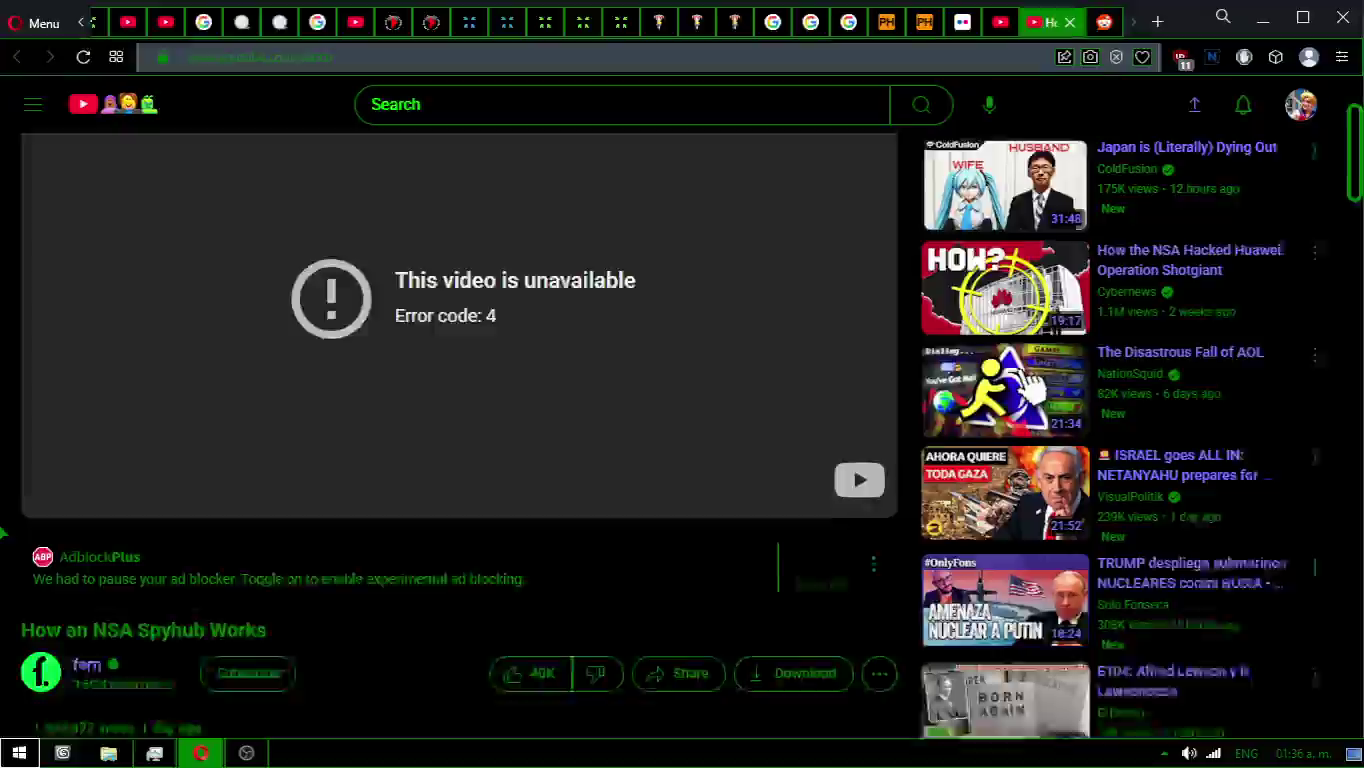1364x768 pixels.
Task: Click the page vertical scrollbar
Action: pyautogui.click(x=1354, y=152)
